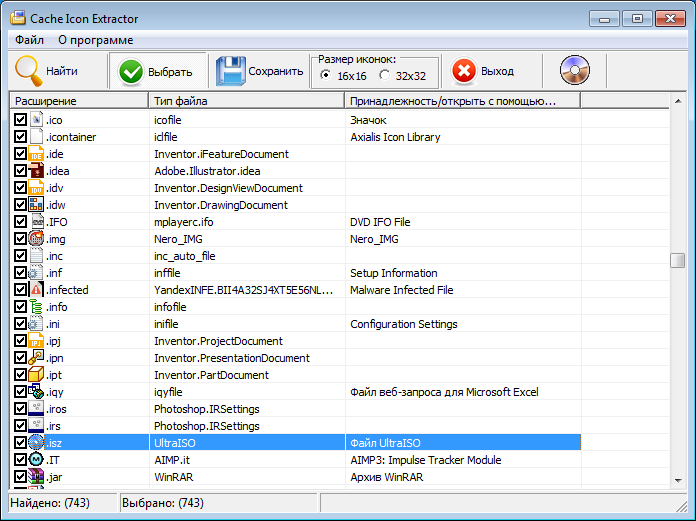Click the orange .ipj project icon
Image resolution: width=696 pixels, height=521 pixels.
(36, 341)
